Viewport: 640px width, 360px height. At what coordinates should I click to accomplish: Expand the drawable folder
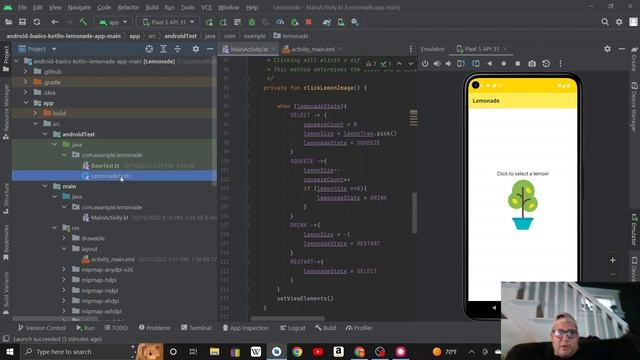[64, 238]
